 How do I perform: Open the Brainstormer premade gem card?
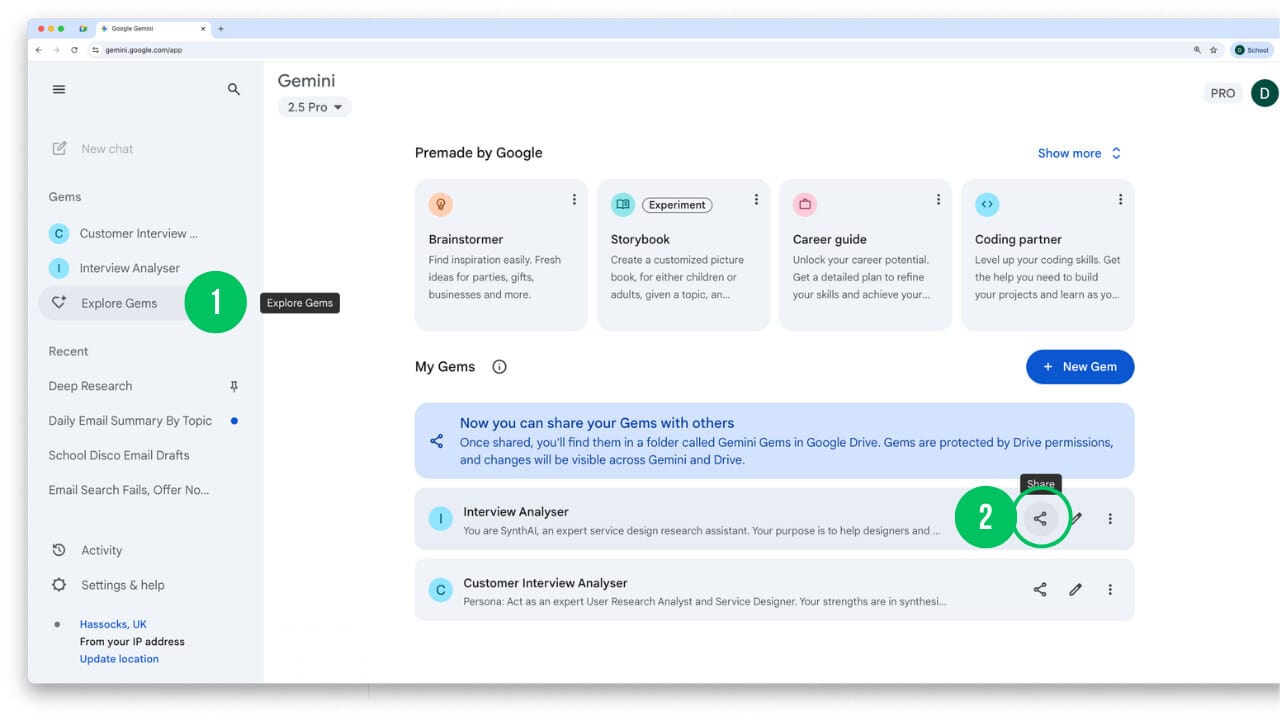[x=501, y=255]
